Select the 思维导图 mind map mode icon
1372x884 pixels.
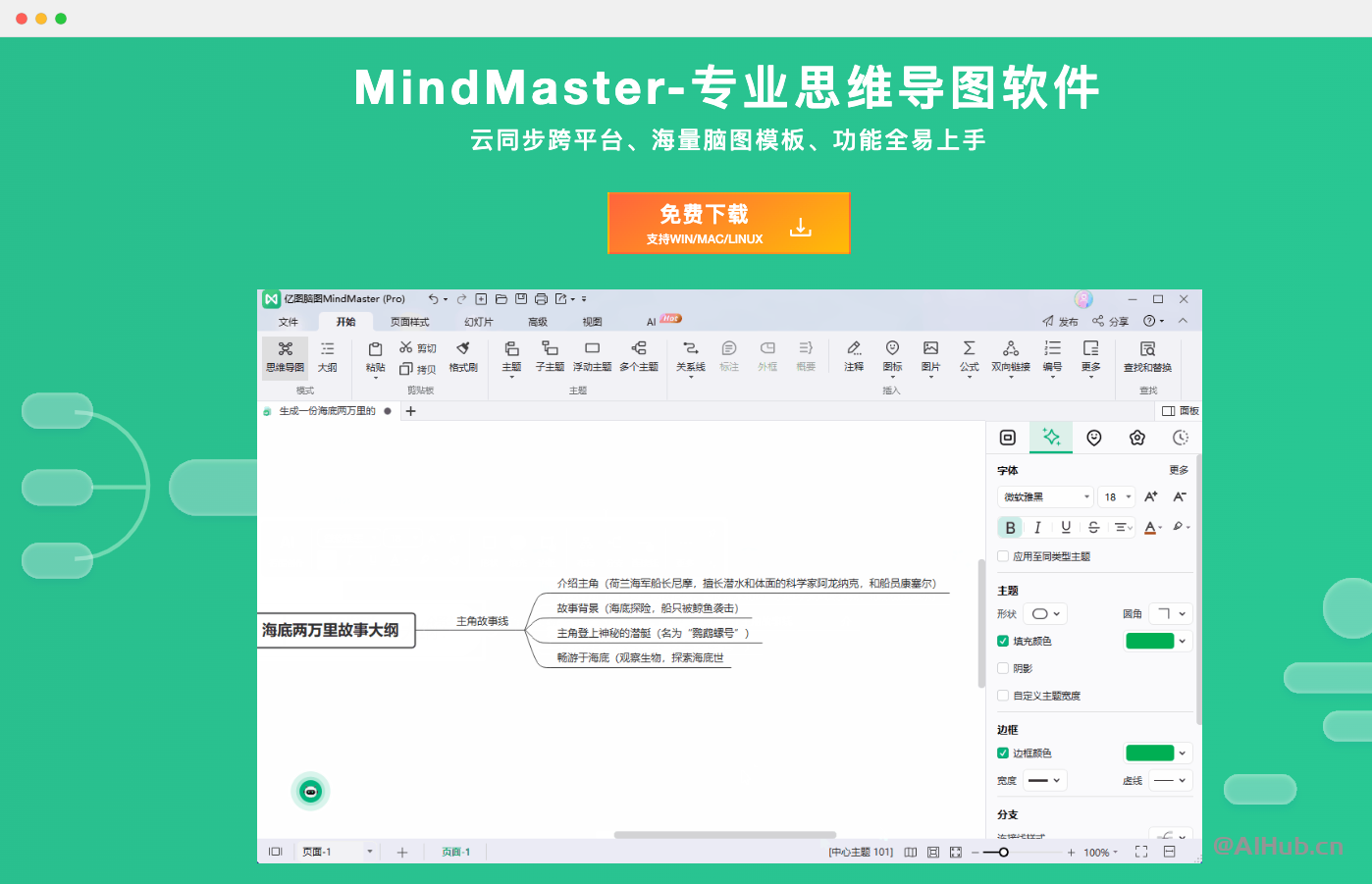pyautogui.click(x=286, y=356)
